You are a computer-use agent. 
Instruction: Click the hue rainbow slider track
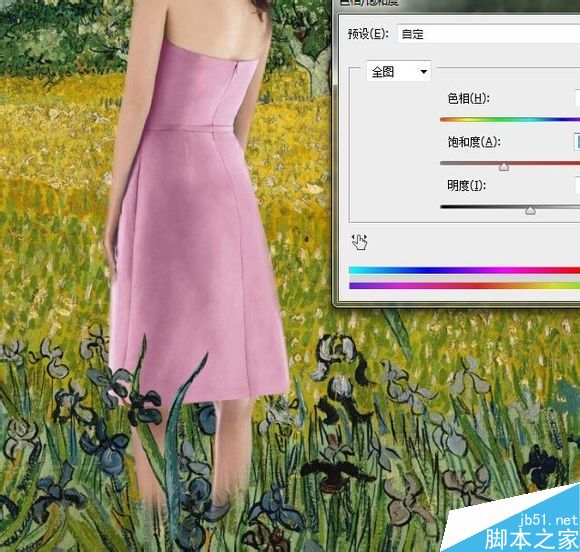click(510, 120)
